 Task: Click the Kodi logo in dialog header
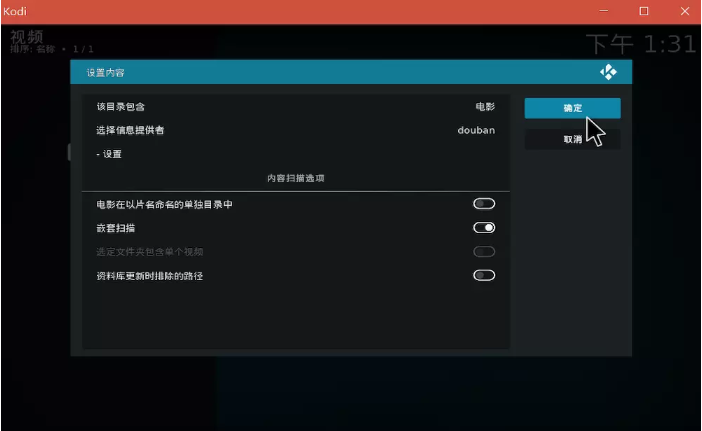(608, 73)
